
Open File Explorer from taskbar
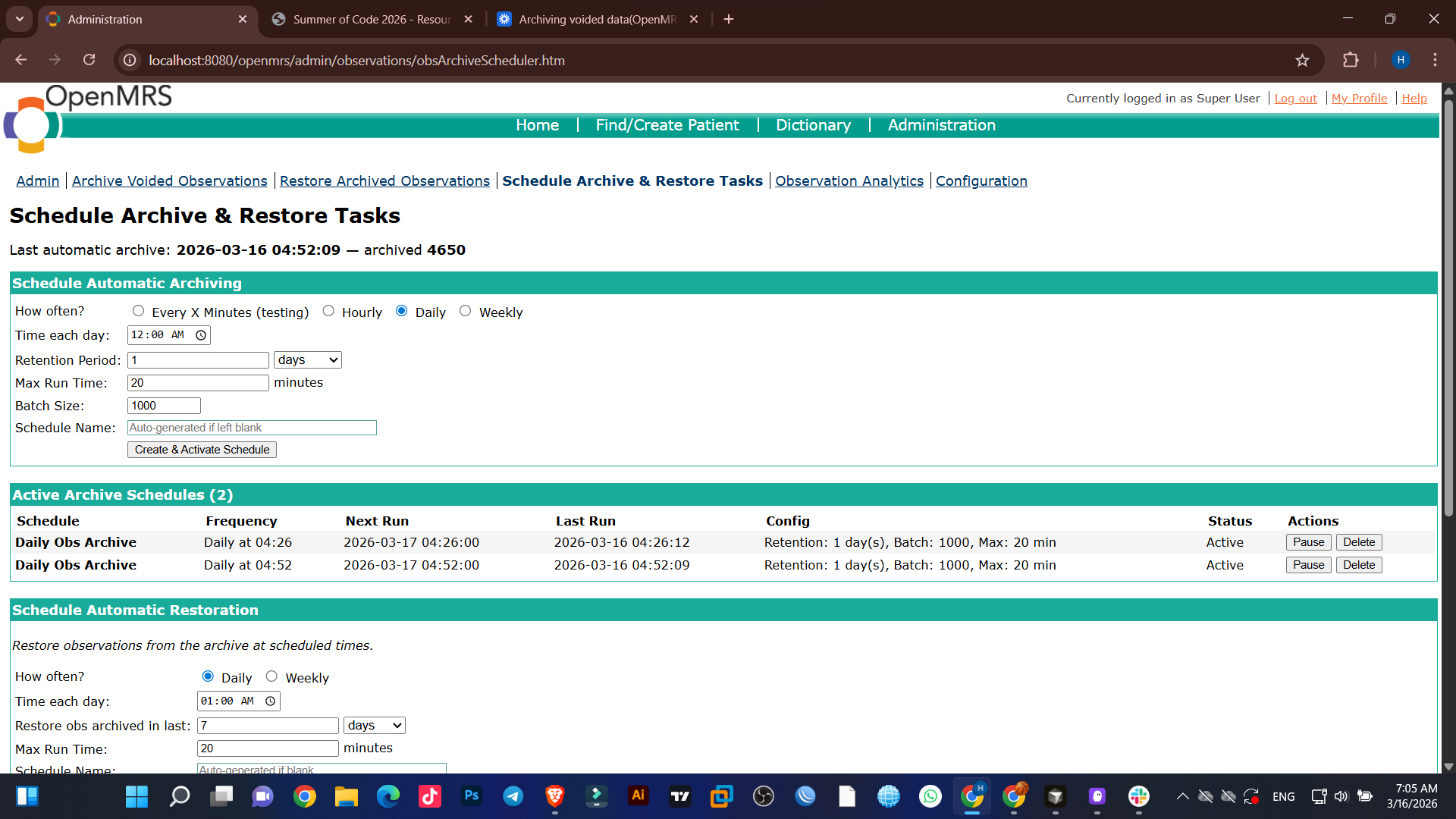(346, 796)
